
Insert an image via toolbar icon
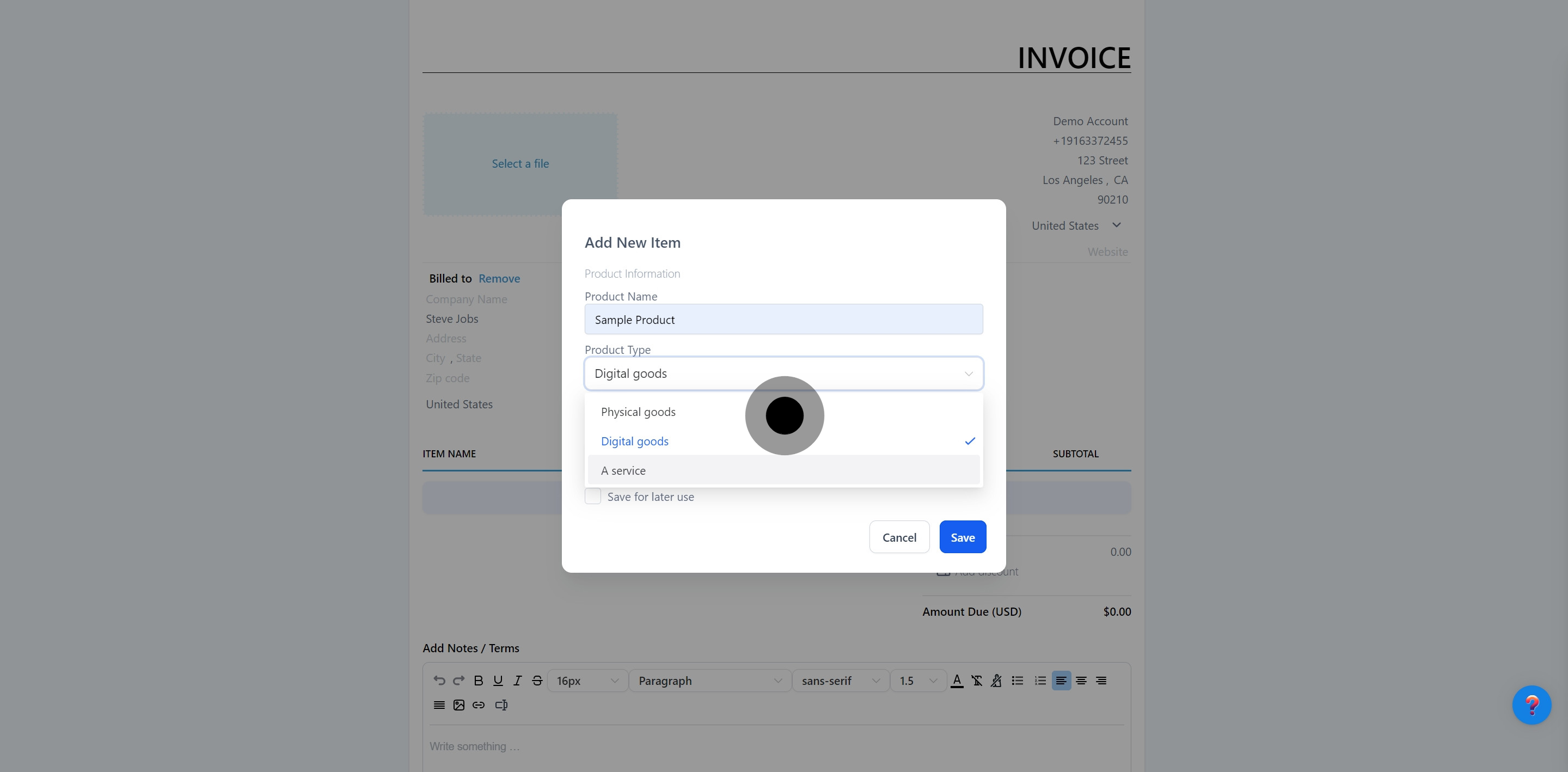[459, 705]
